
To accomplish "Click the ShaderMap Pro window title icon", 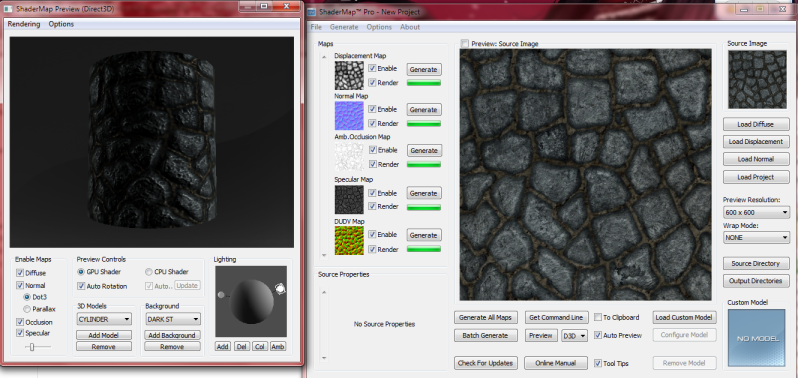I will (x=311, y=12).
